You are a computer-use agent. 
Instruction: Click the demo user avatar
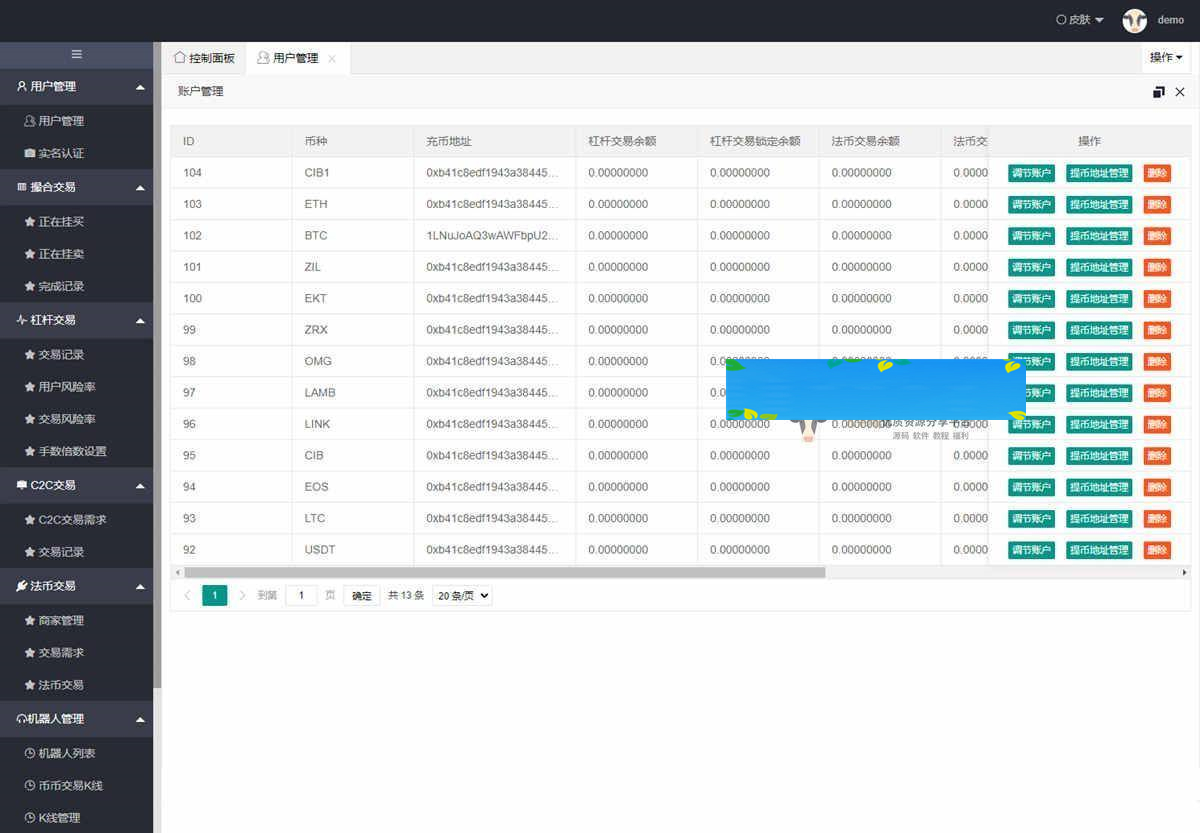click(x=1134, y=20)
